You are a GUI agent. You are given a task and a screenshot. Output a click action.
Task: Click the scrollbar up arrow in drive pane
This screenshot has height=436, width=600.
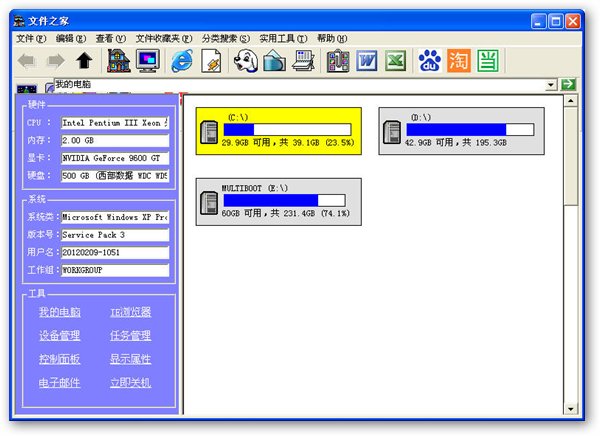(x=571, y=101)
